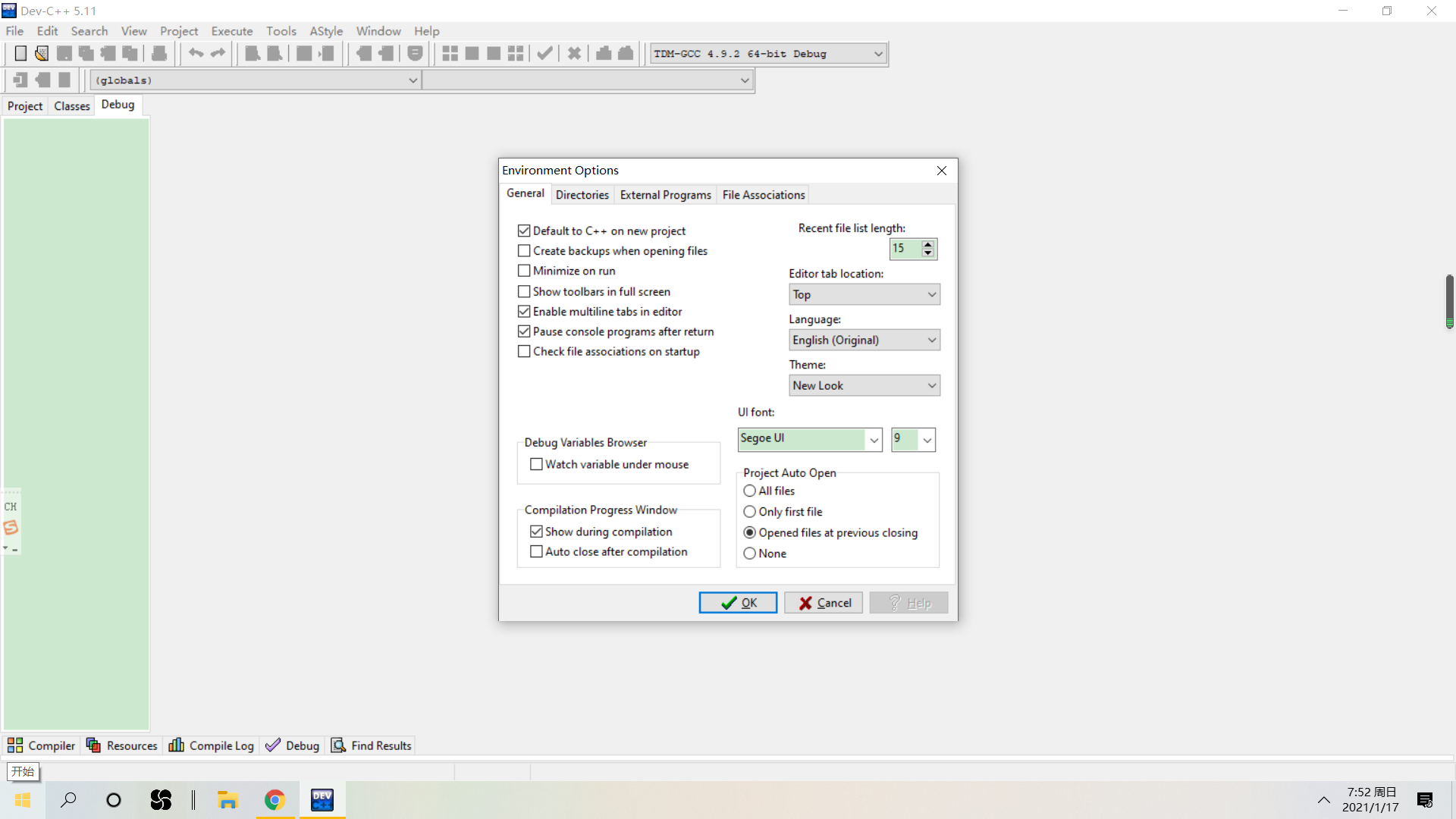Open File Explorer from taskbar
Image resolution: width=1456 pixels, height=819 pixels.
227,800
